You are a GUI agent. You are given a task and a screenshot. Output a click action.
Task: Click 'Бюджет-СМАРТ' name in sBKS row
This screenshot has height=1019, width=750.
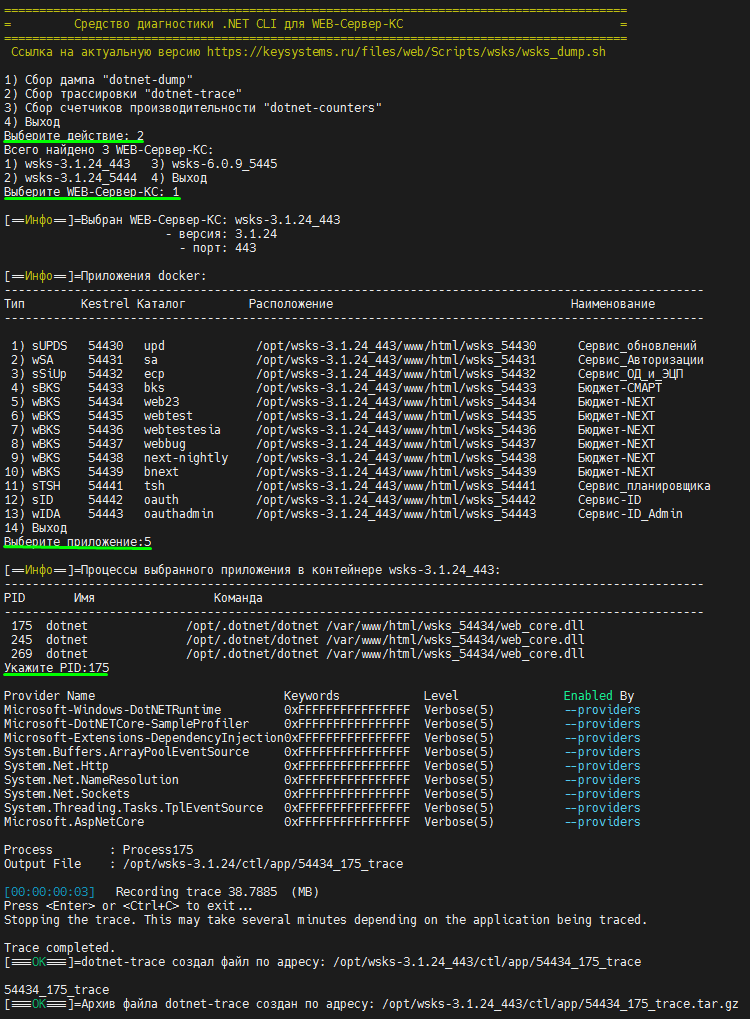click(x=619, y=388)
